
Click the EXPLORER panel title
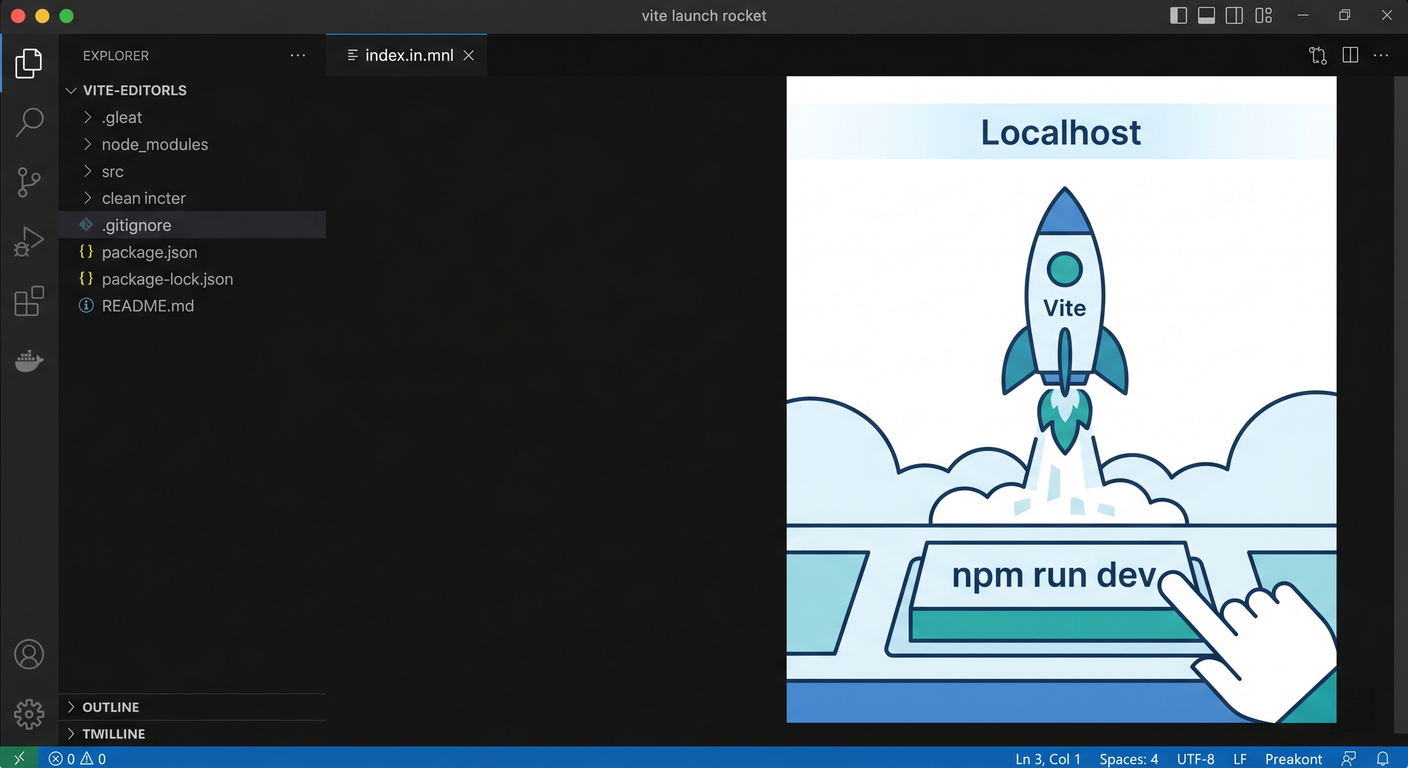point(116,56)
